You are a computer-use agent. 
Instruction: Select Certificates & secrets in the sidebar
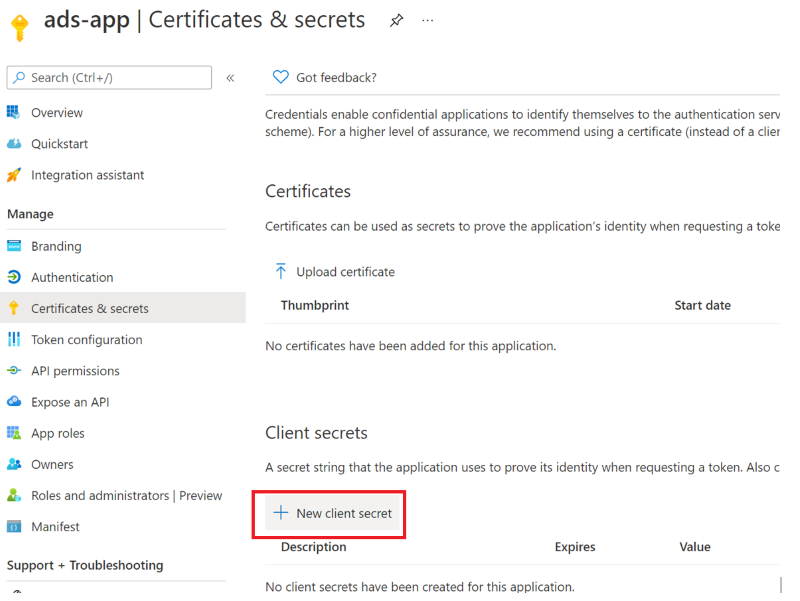tap(123, 308)
